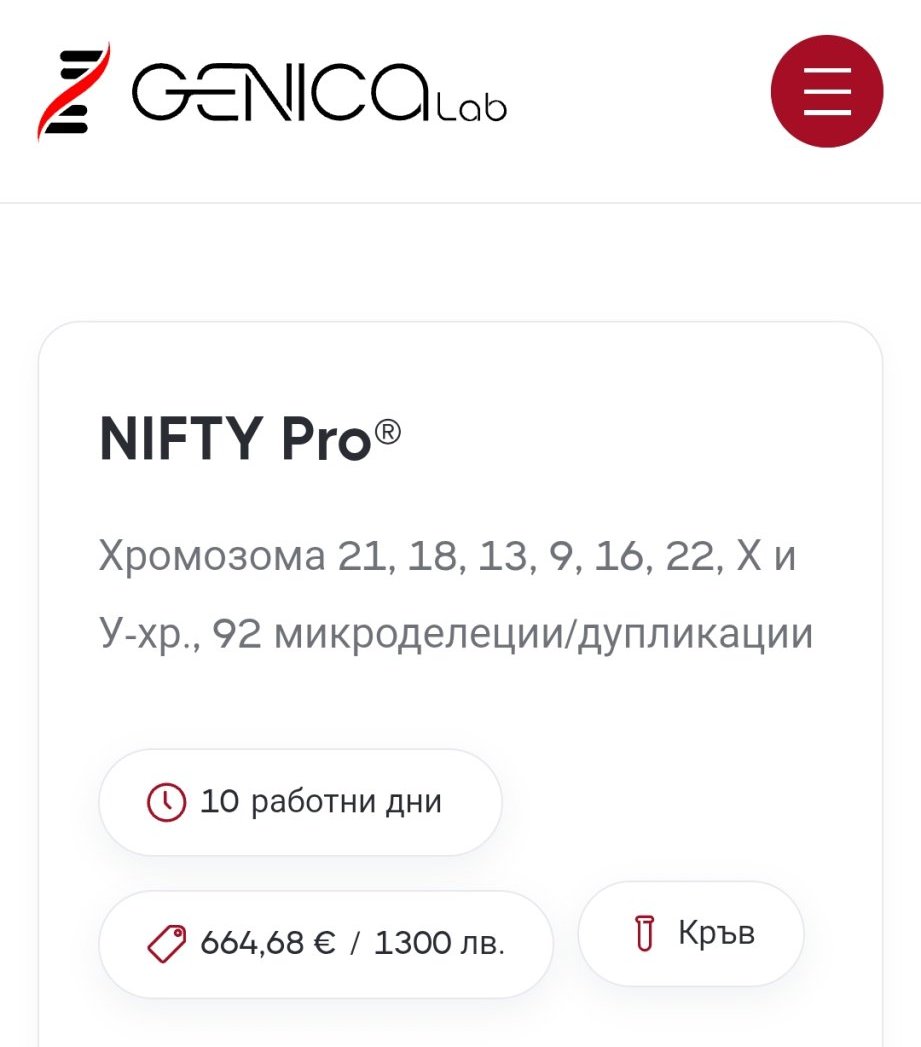Click the red test tube icon
This screenshot has height=1047, width=921.
pyautogui.click(x=645, y=934)
